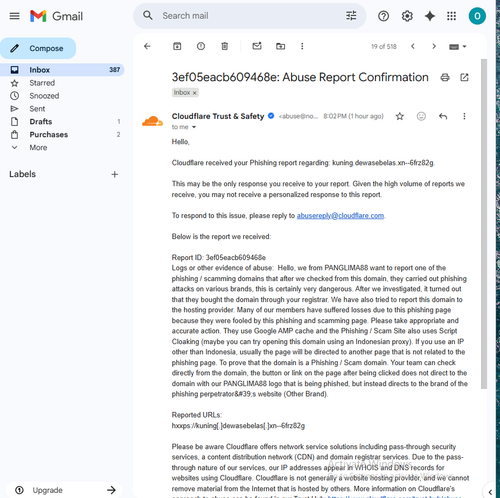Create a new label with the plus icon
The image size is (500, 498).
(x=114, y=174)
